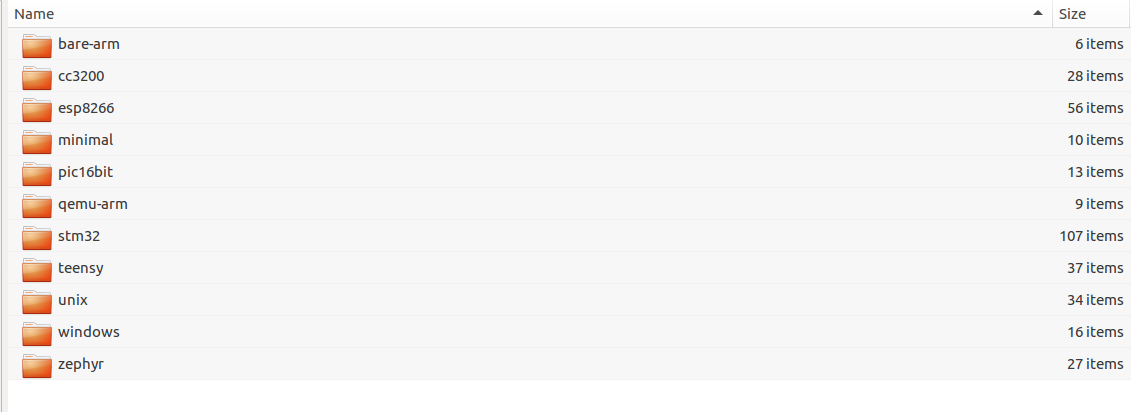Viewport: 1131px width, 412px height.
Task: Select the cc3200 folder icon
Action: [36, 77]
